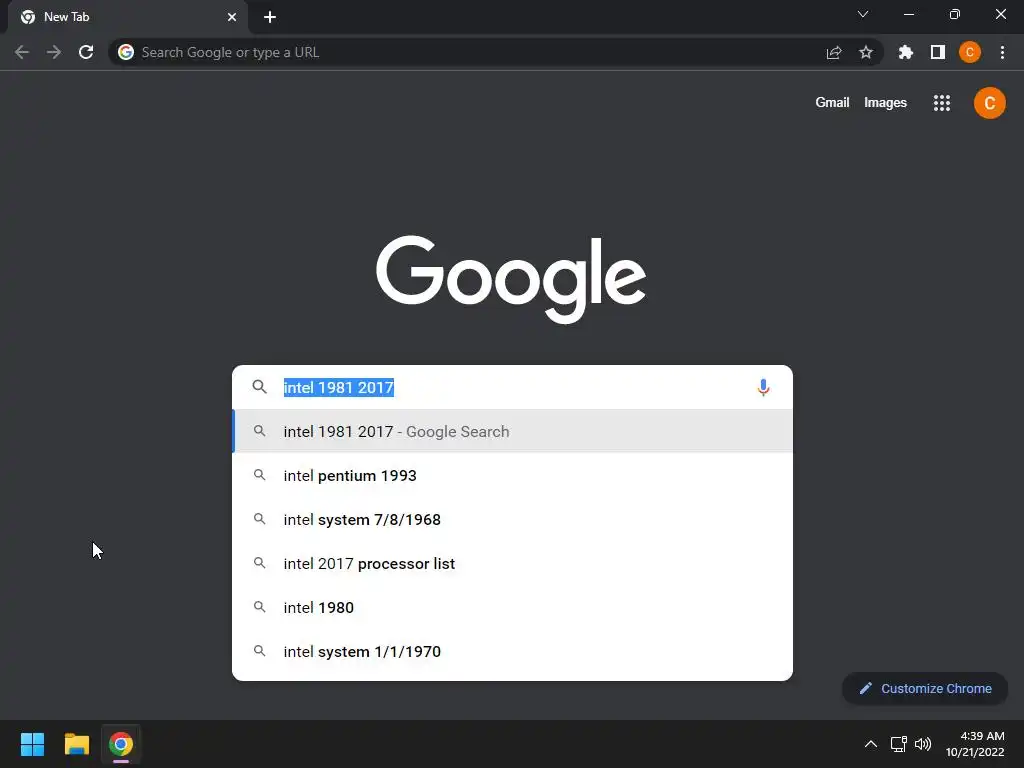This screenshot has width=1024, height=768.
Task: Open Images link
Action: pos(885,103)
